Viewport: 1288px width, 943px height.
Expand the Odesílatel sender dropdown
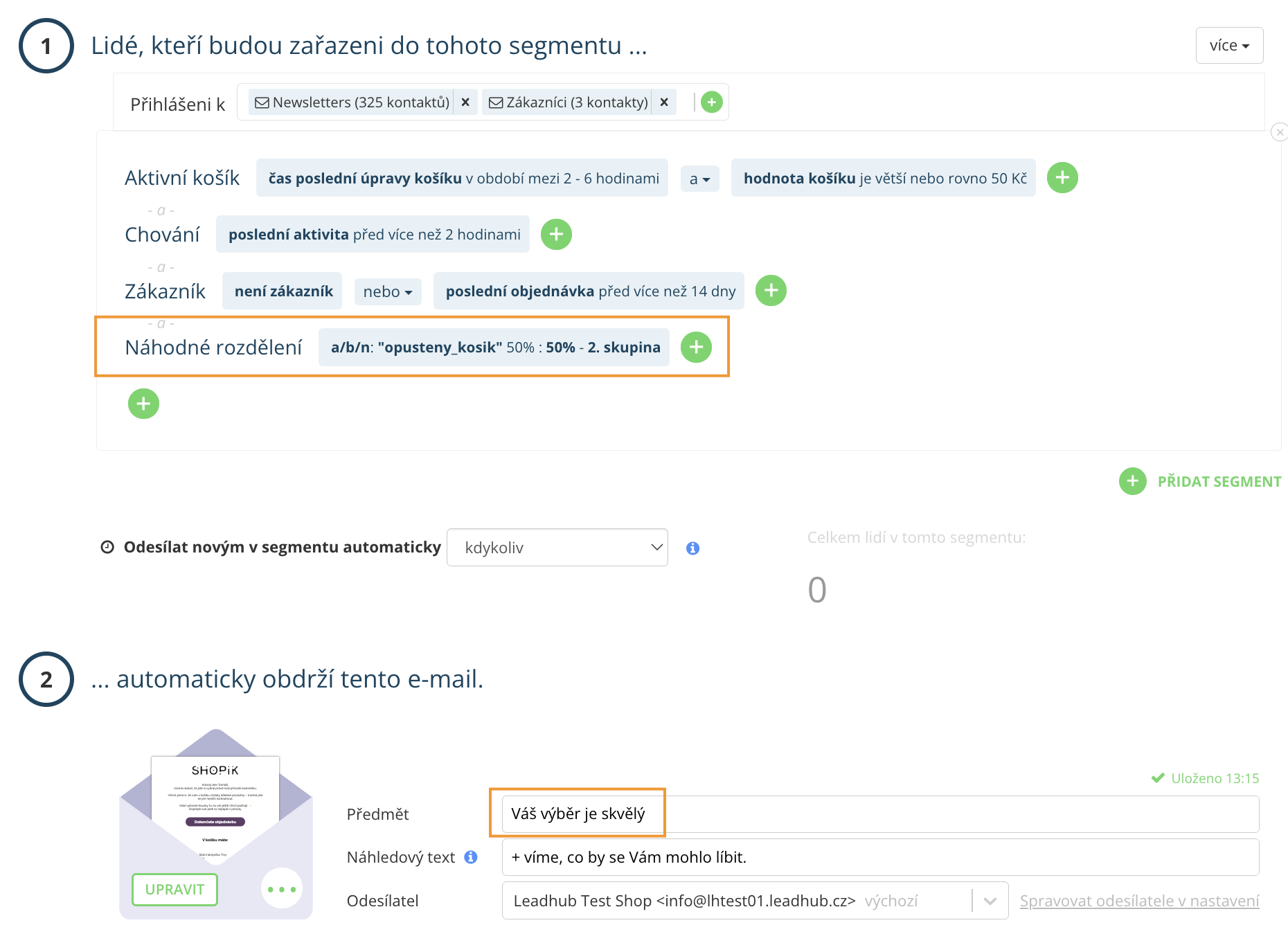coord(990,901)
